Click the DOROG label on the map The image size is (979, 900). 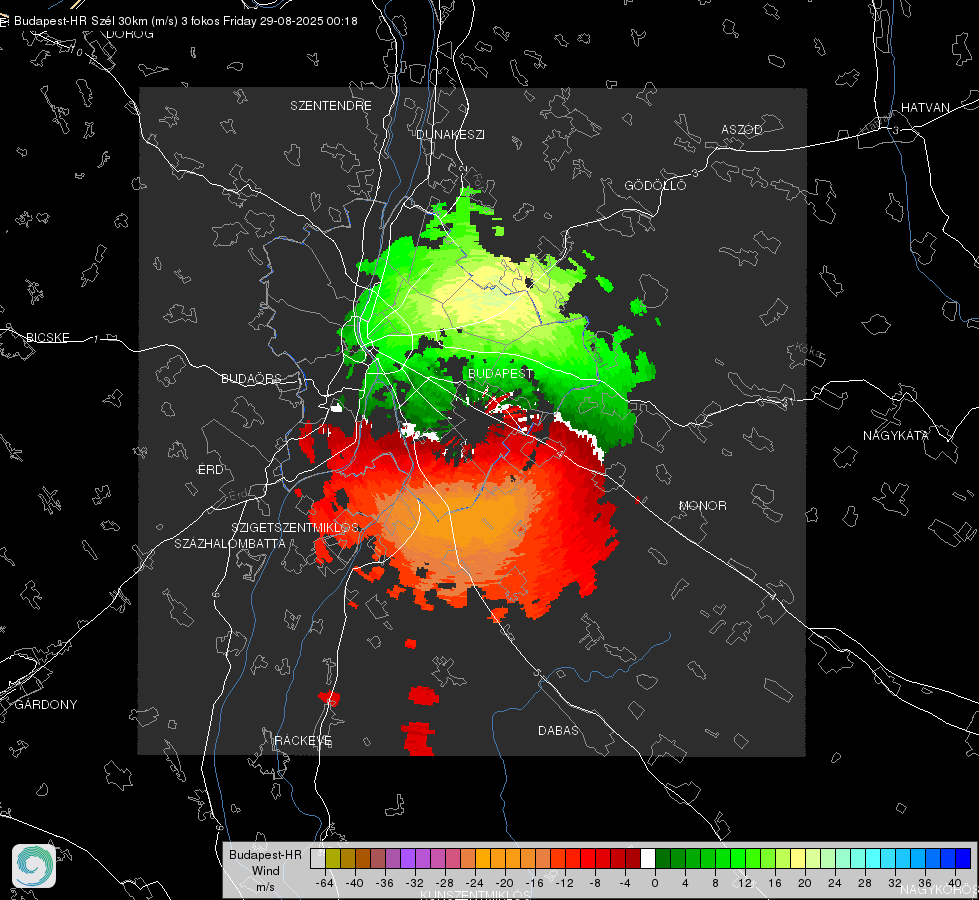coord(130,34)
